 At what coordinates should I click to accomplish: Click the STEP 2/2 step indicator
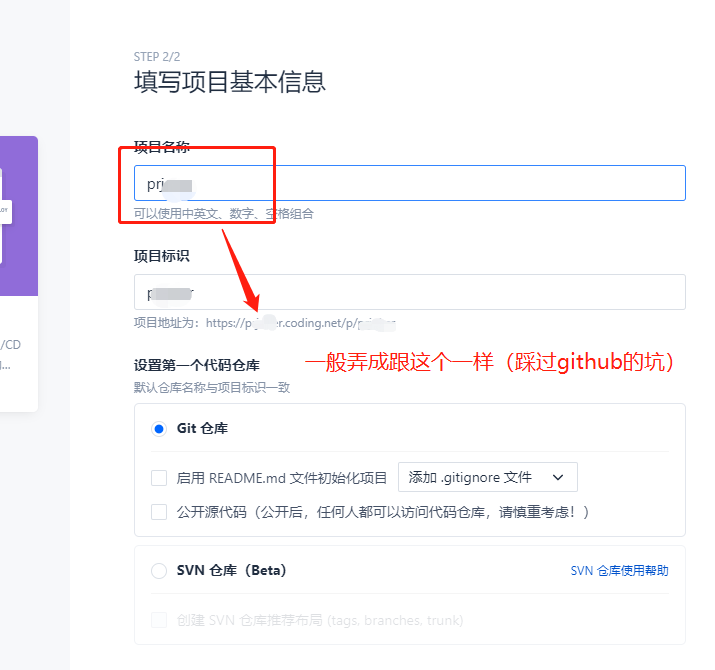(157, 57)
